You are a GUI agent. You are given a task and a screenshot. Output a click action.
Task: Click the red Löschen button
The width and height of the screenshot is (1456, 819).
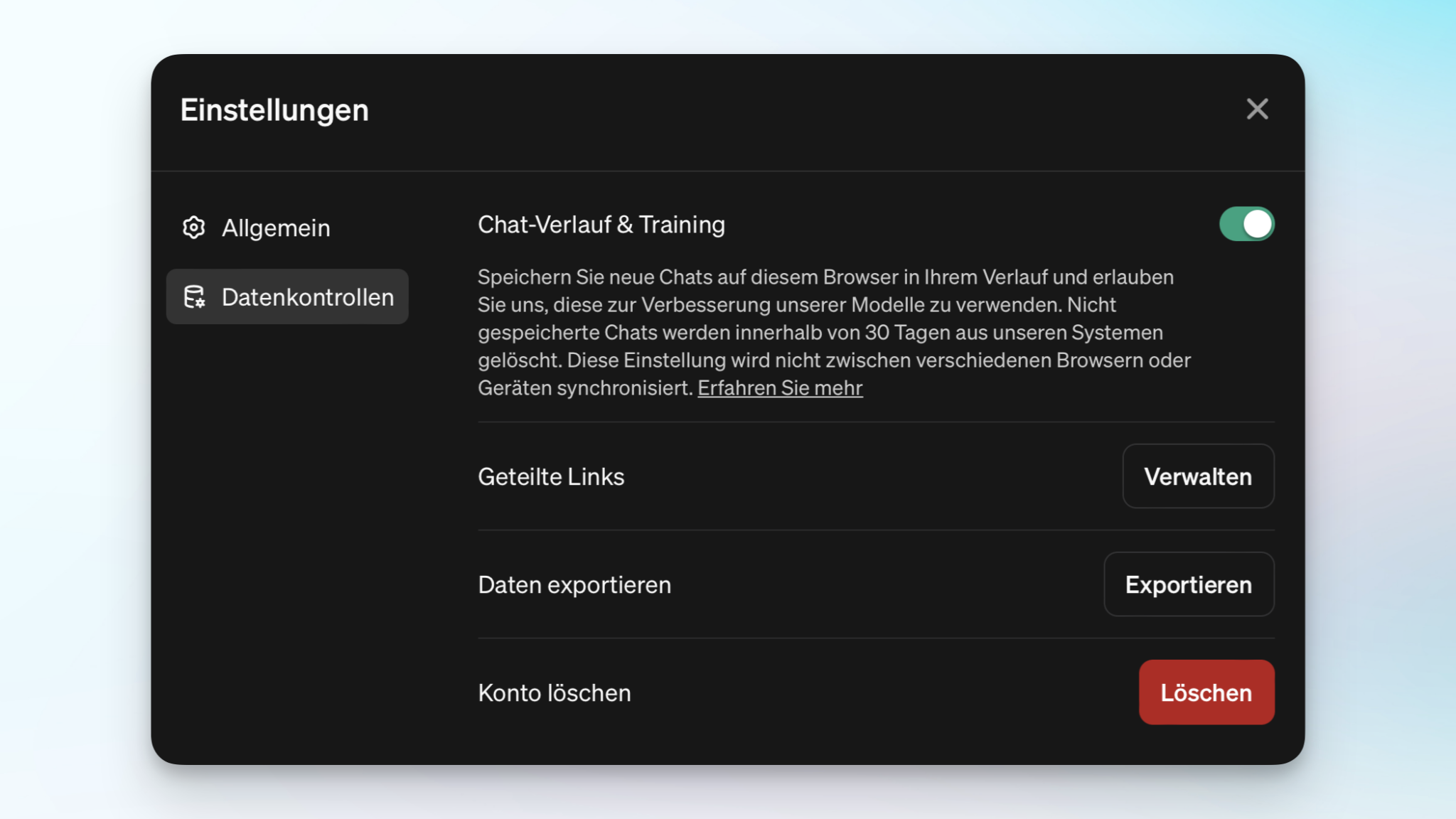point(1206,692)
